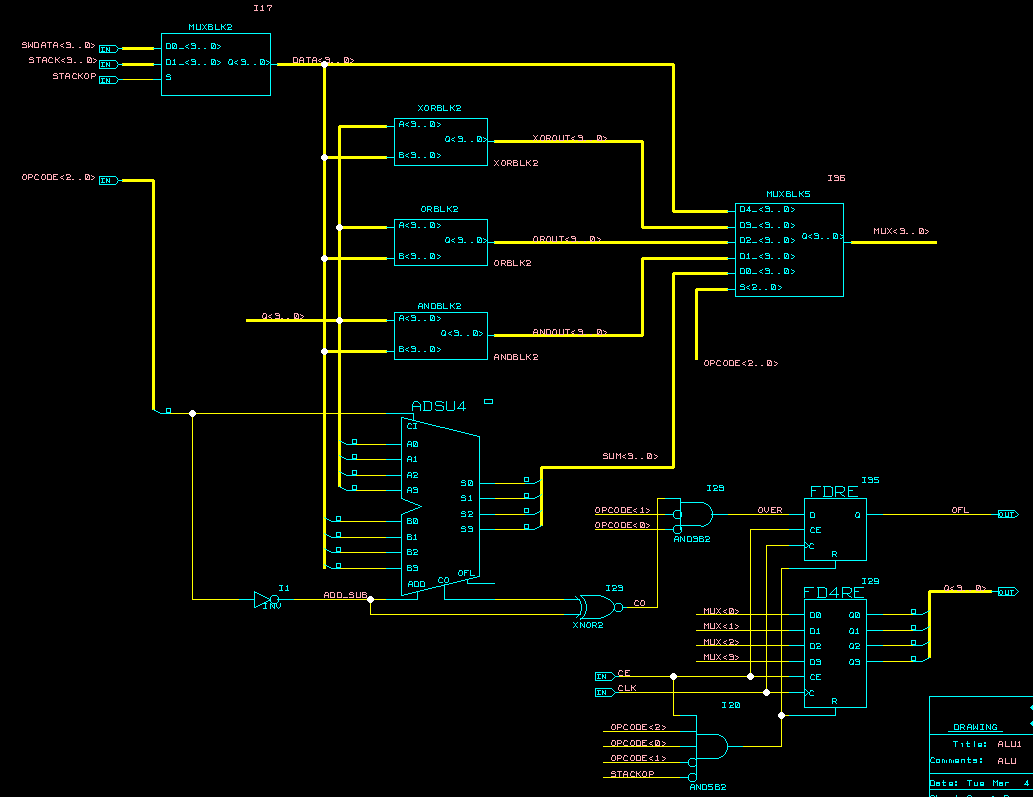This screenshot has width=1033, height=797.
Task: Click the XOROUT<3..0> bus label
Action: 570,138
